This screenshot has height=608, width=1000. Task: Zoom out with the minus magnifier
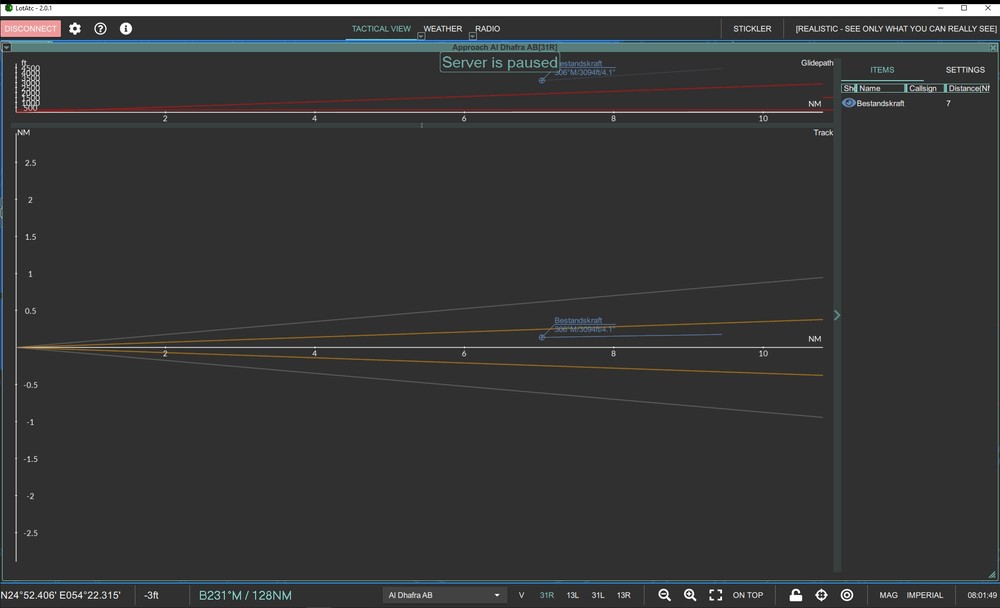665,595
